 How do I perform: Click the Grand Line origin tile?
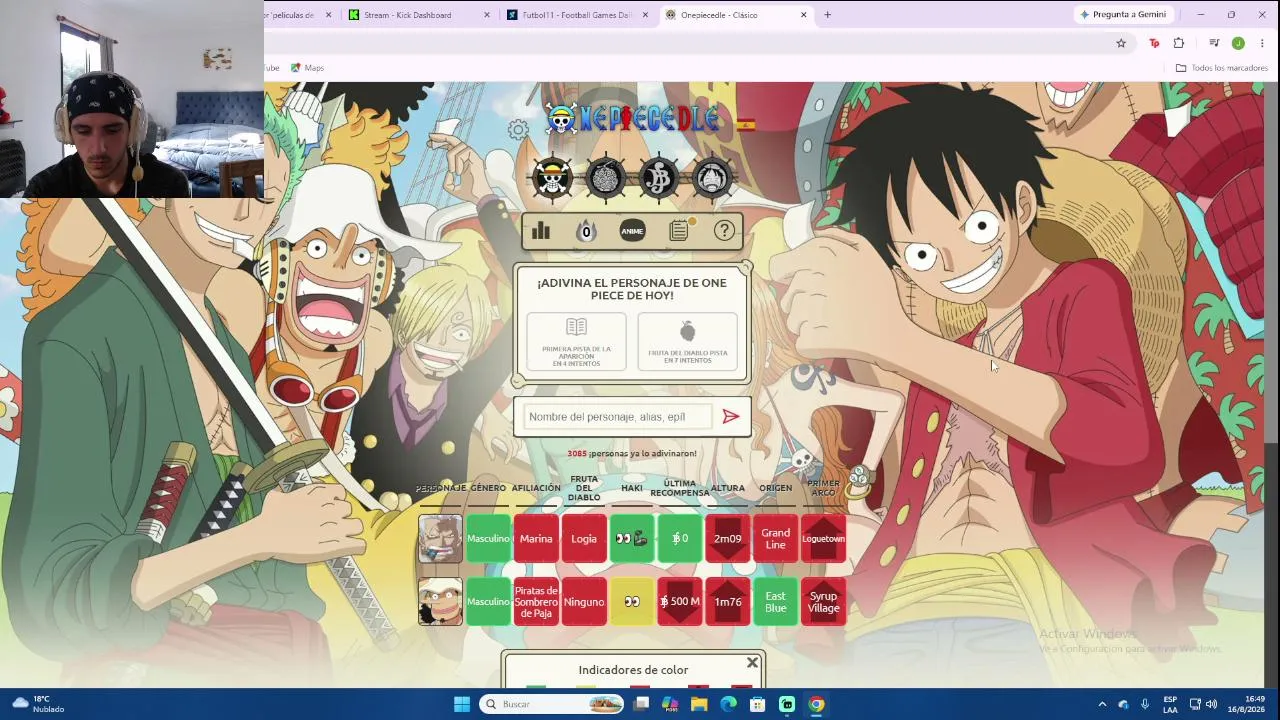[x=776, y=539]
